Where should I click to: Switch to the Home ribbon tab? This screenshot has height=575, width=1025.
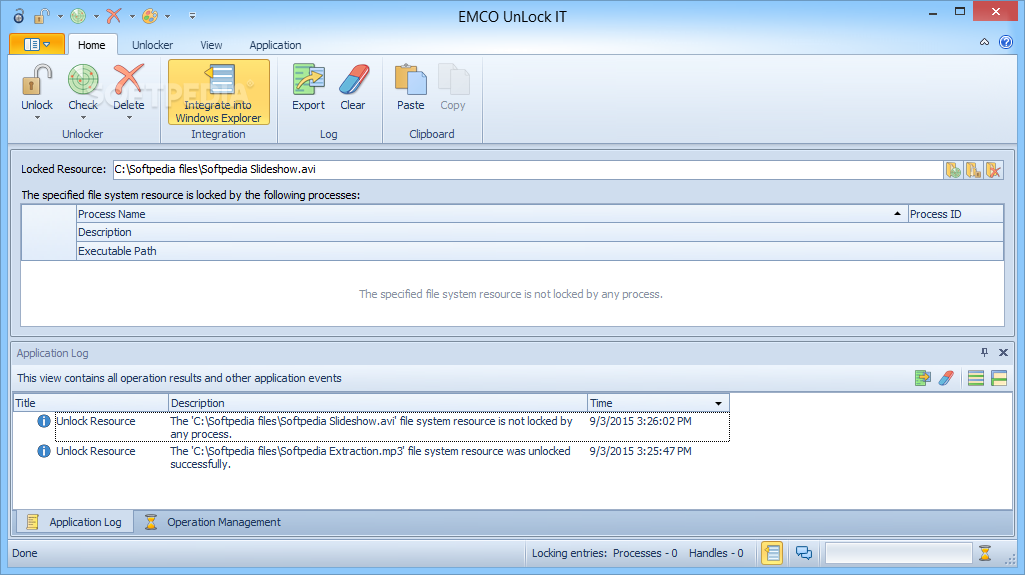92,45
